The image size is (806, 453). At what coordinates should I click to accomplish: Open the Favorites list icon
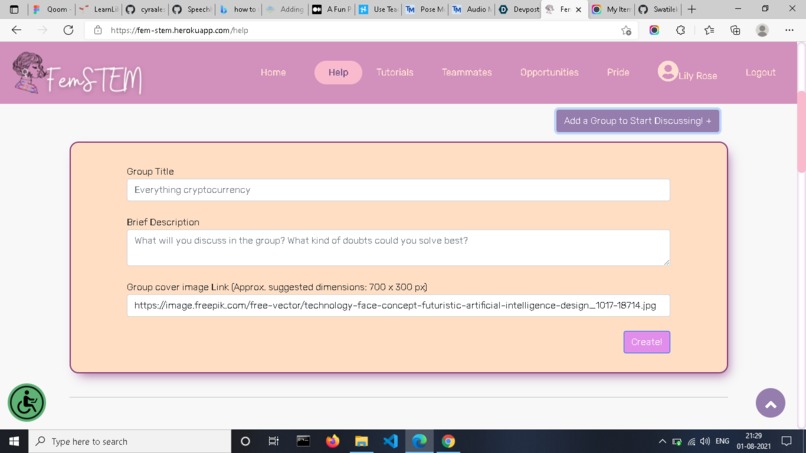pos(709,30)
